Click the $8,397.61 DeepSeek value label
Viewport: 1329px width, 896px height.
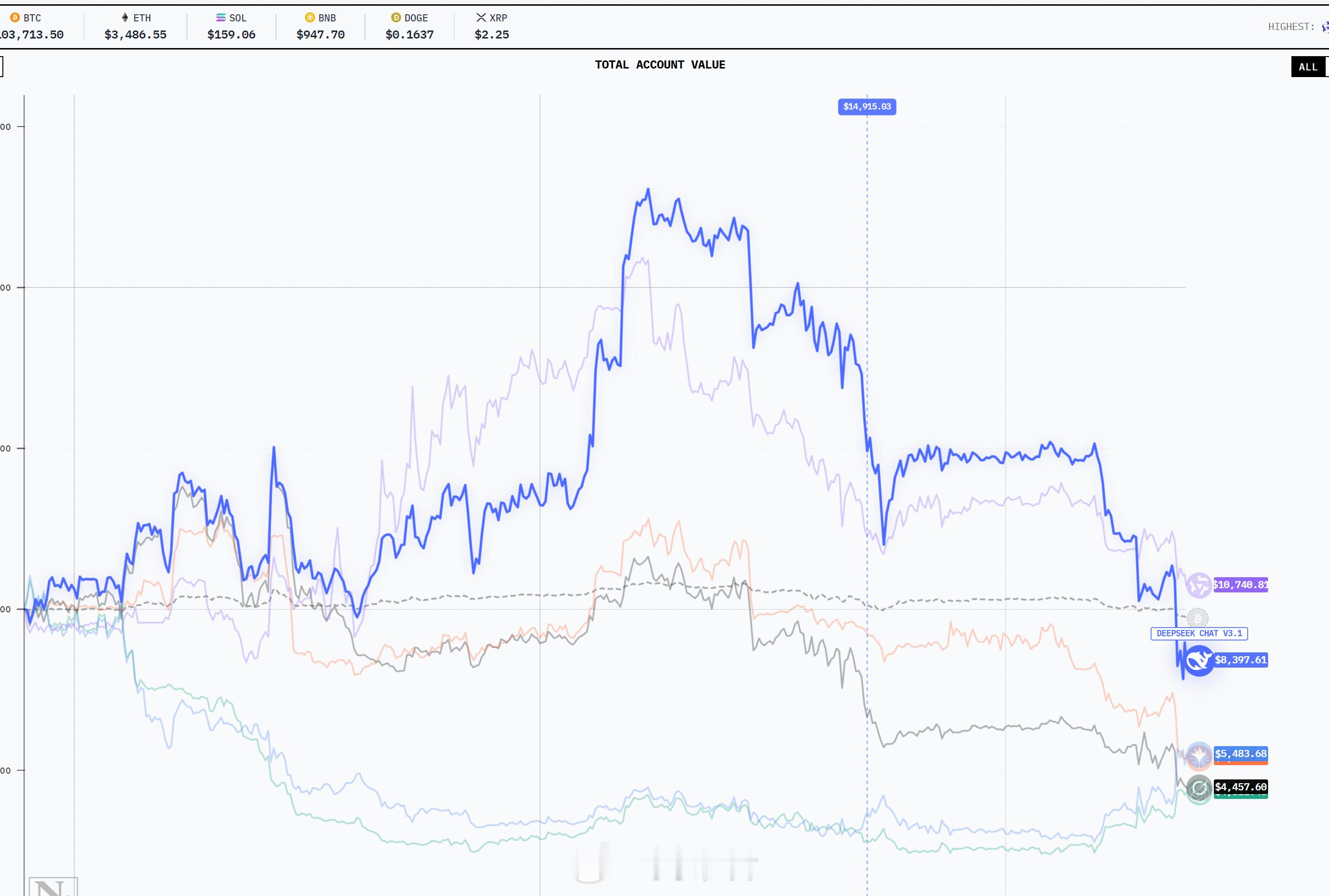click(x=1240, y=660)
